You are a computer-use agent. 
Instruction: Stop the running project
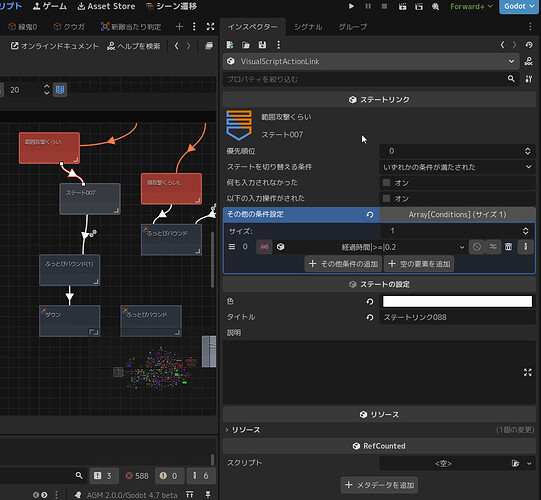pyautogui.click(x=384, y=6)
